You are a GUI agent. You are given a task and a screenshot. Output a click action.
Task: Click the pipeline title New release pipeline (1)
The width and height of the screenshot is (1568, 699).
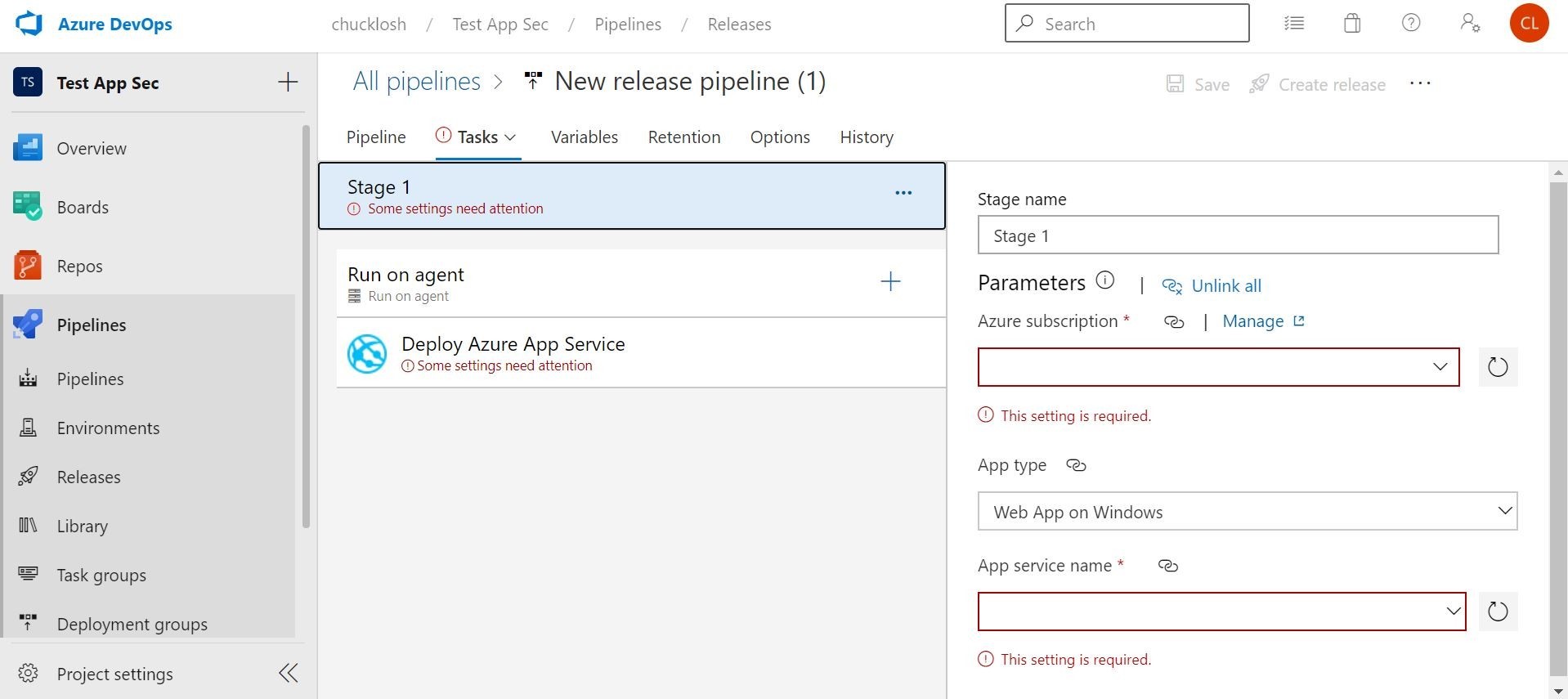[x=690, y=81]
